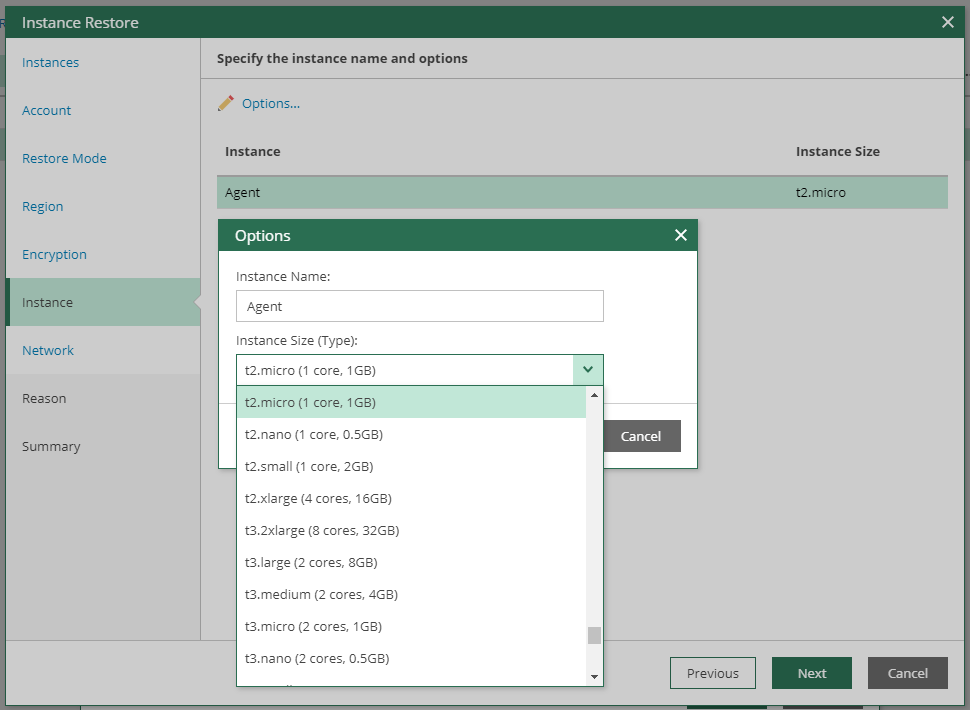This screenshot has width=970, height=710.
Task: Click the Instance Size column header
Action: pyautogui.click(x=838, y=152)
